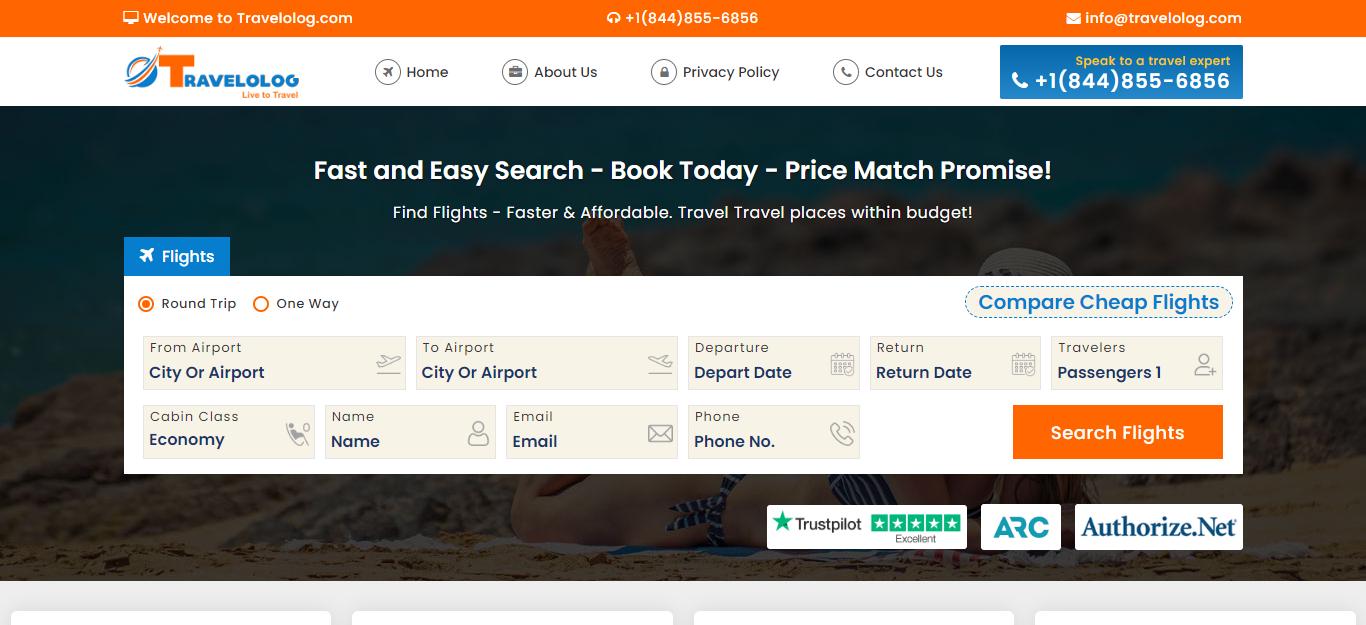The image size is (1366, 625).
Task: Click the Compare Cheap Flights link
Action: coord(1098,303)
